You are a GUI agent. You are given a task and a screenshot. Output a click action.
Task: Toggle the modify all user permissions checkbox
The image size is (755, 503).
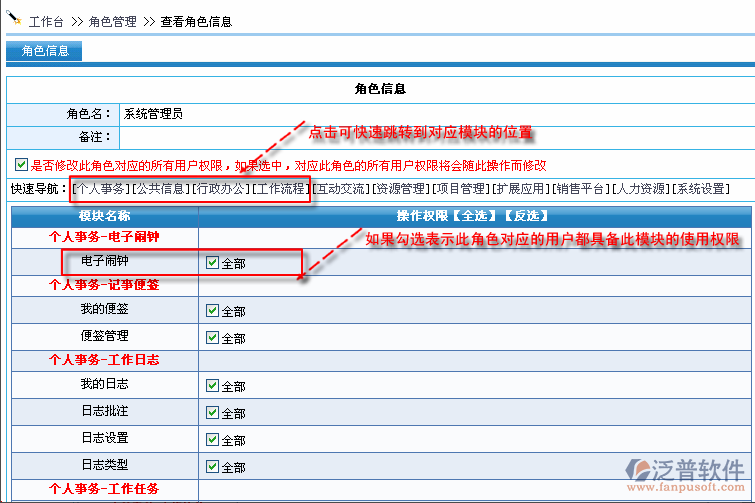21,165
